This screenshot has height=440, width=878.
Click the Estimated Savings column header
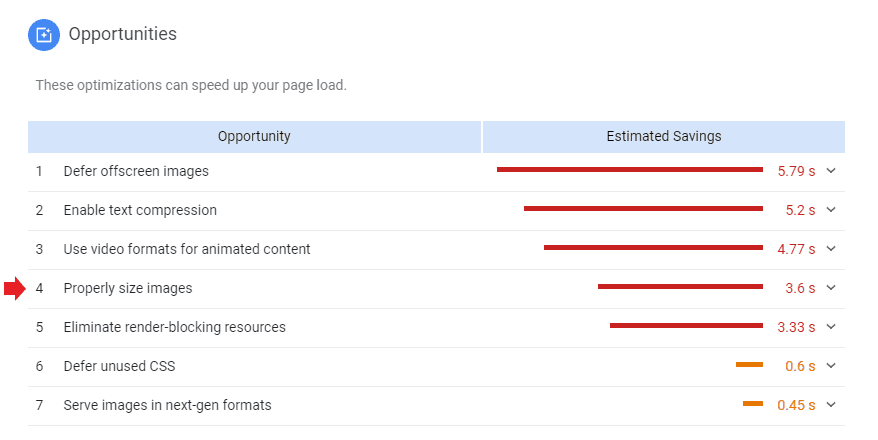coord(664,137)
